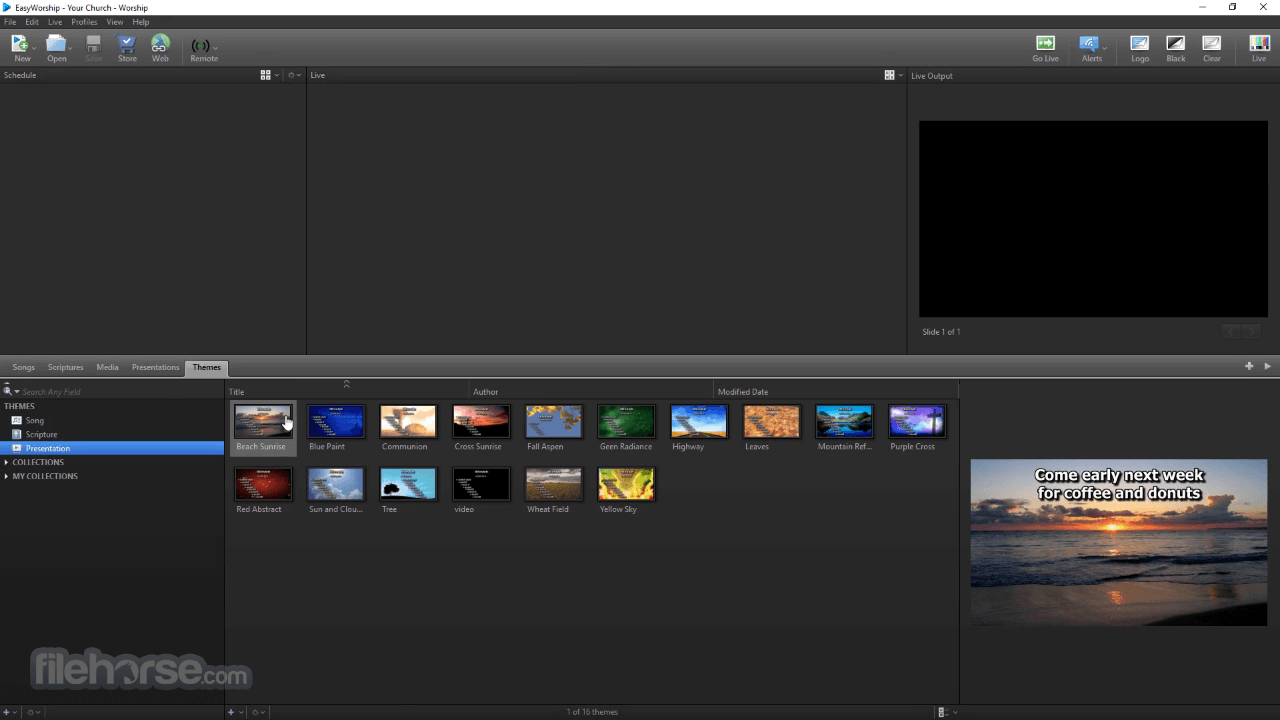Select the Blue Paint theme thumbnail
The height and width of the screenshot is (720, 1280).
[336, 421]
